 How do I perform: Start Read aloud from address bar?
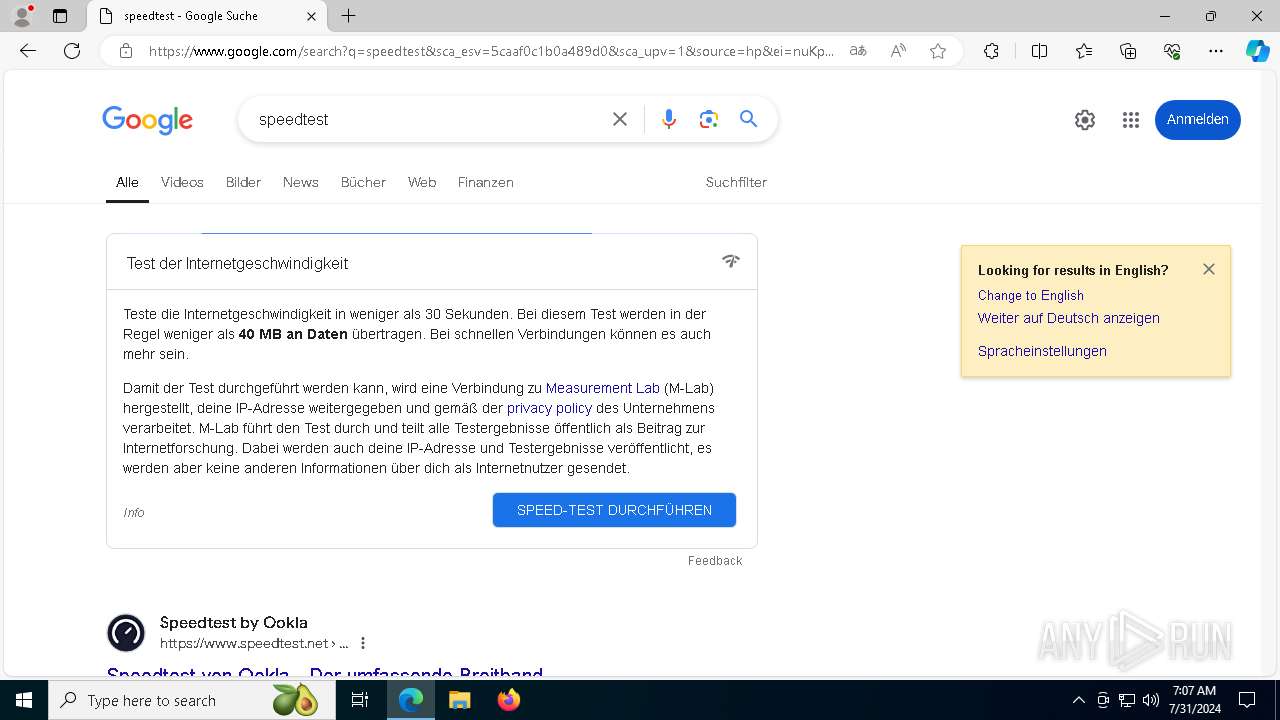(898, 51)
